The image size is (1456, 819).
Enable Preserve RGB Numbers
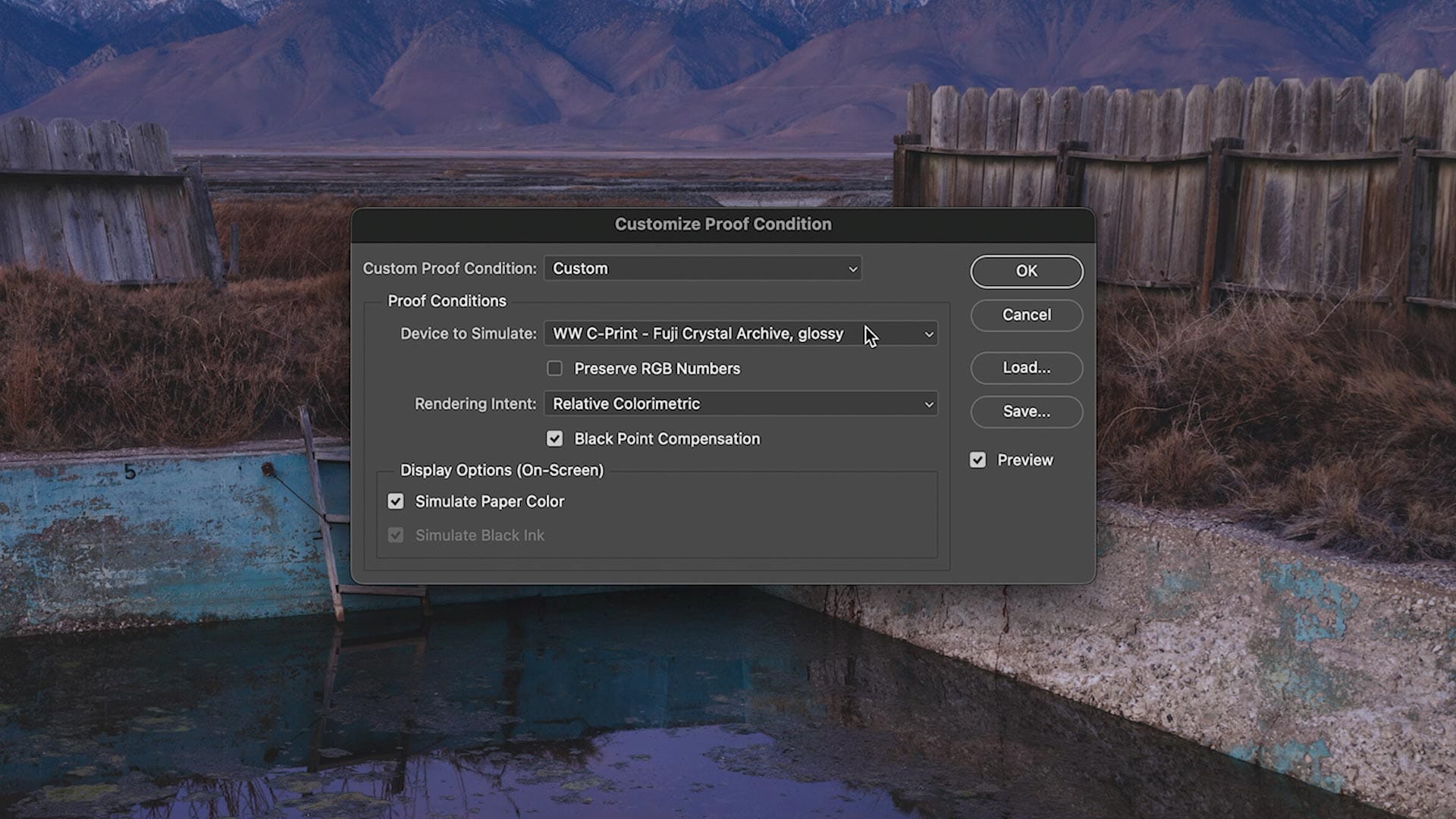554,368
